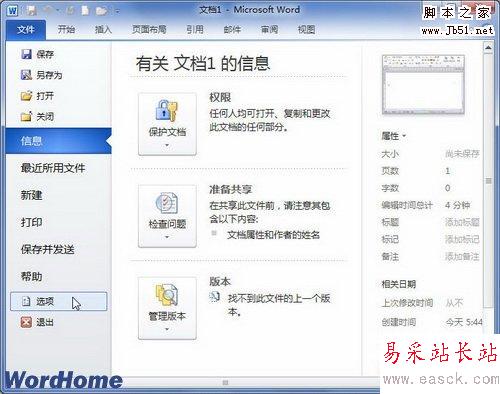This screenshot has width=500, height=394.
Task: Click the 今天 5:44 creation time value
Action: pos(464,322)
